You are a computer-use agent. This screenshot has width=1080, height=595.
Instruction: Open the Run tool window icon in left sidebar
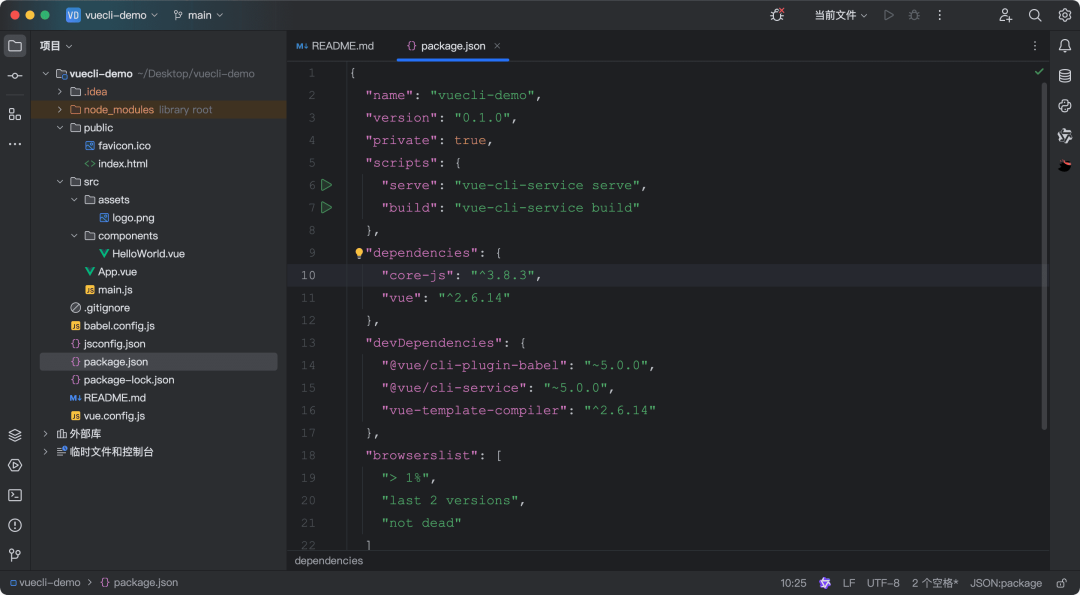pyautogui.click(x=15, y=466)
